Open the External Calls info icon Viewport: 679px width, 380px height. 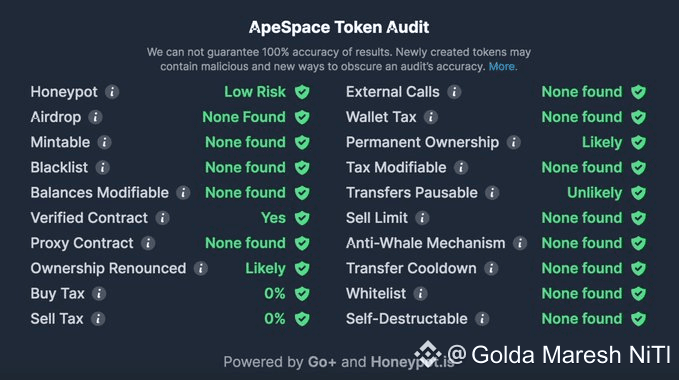[x=454, y=92]
